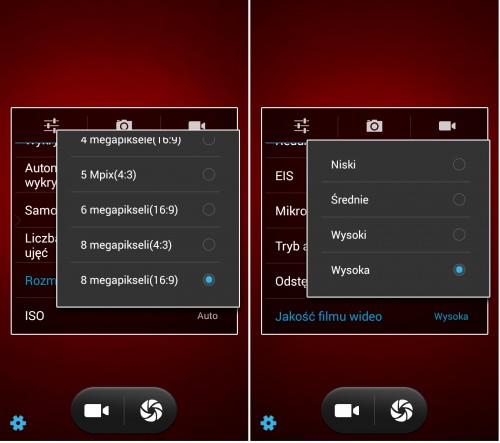Open Jakość filmu wideo setting
The width and height of the screenshot is (500, 443).
[x=375, y=316]
